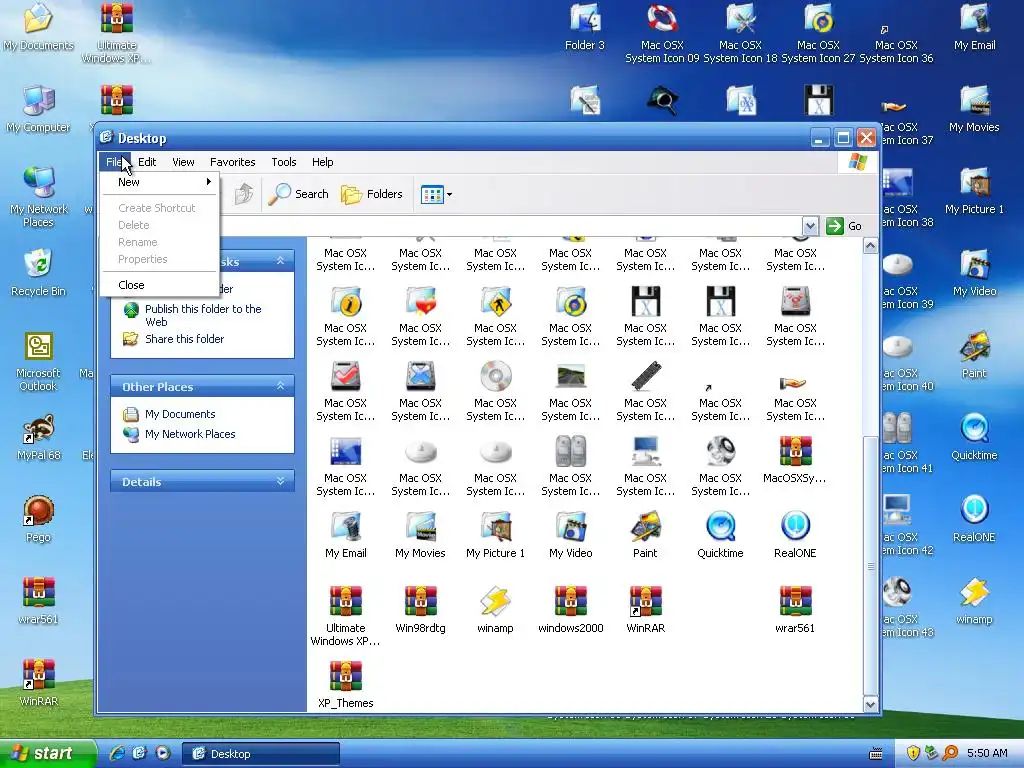Click Share this folder link

[x=184, y=339]
